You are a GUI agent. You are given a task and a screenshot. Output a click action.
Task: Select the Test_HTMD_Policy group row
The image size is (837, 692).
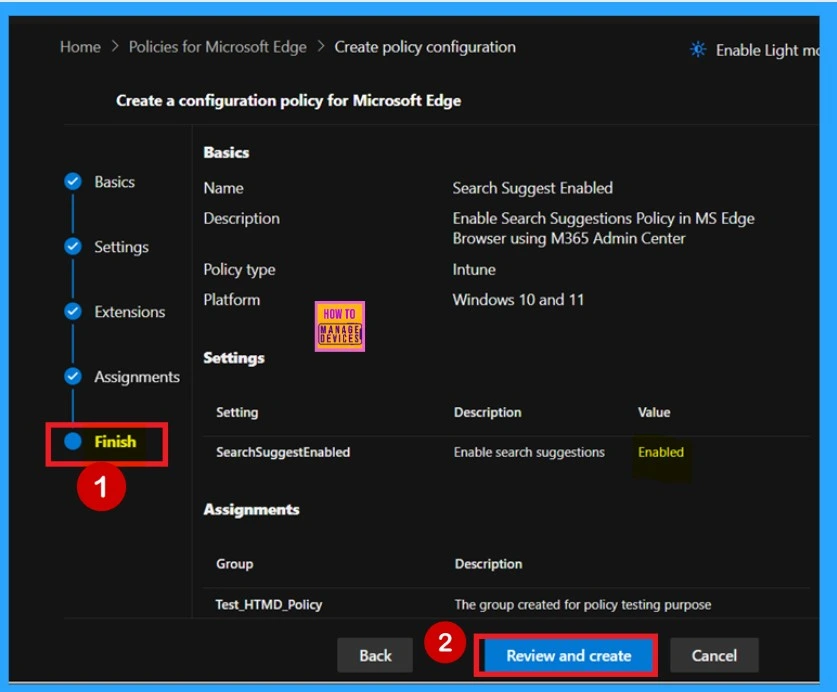pos(506,604)
